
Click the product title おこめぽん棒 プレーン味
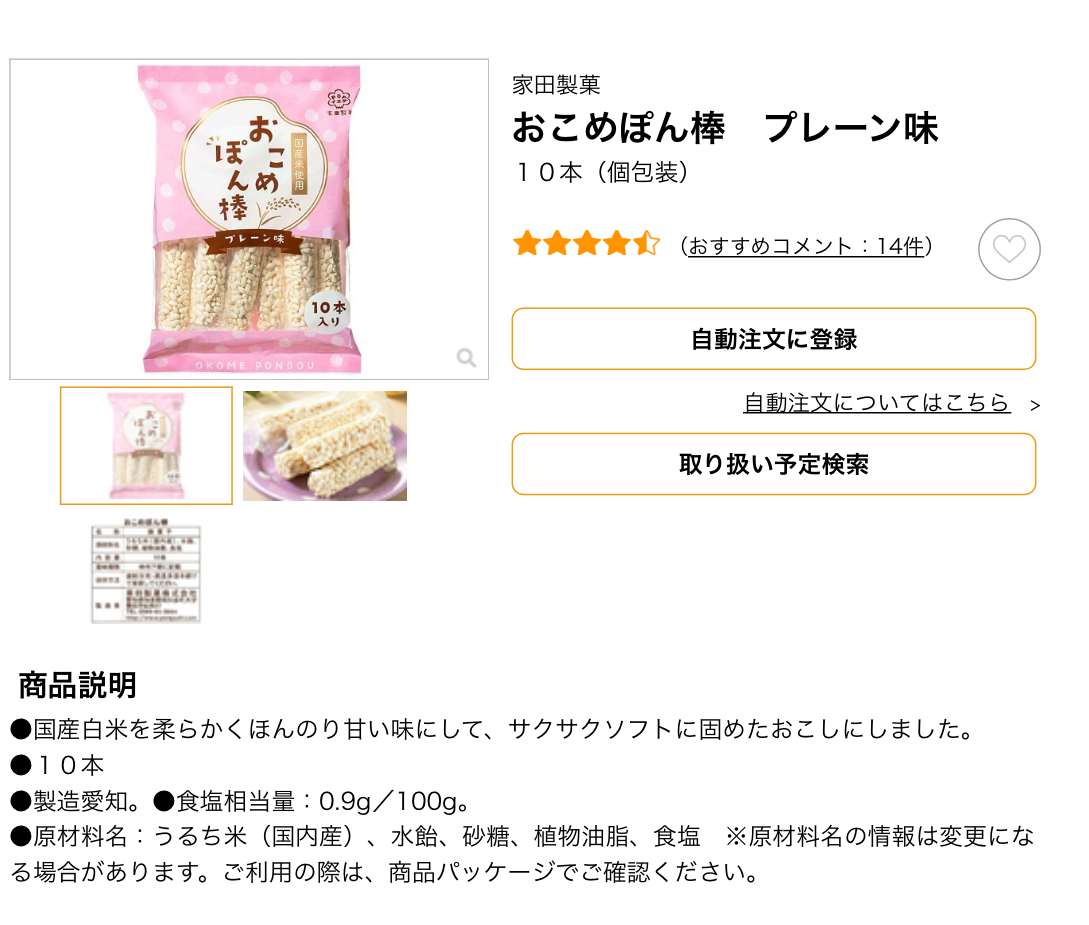[725, 129]
